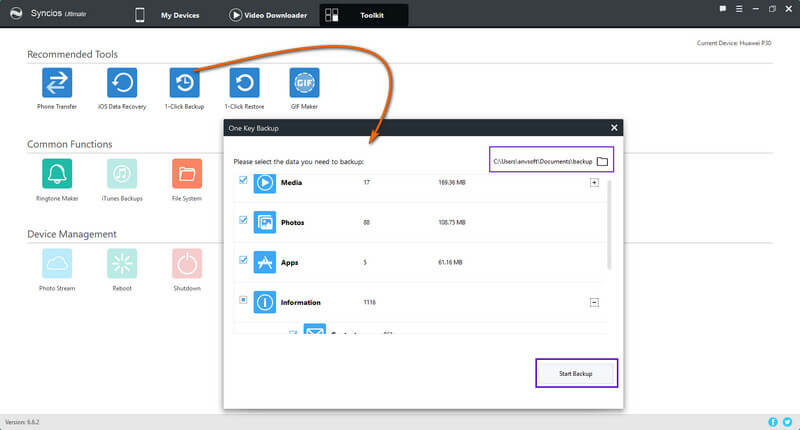Click the backup list scrollbar
The width and height of the screenshot is (800, 430).
[x=609, y=224]
